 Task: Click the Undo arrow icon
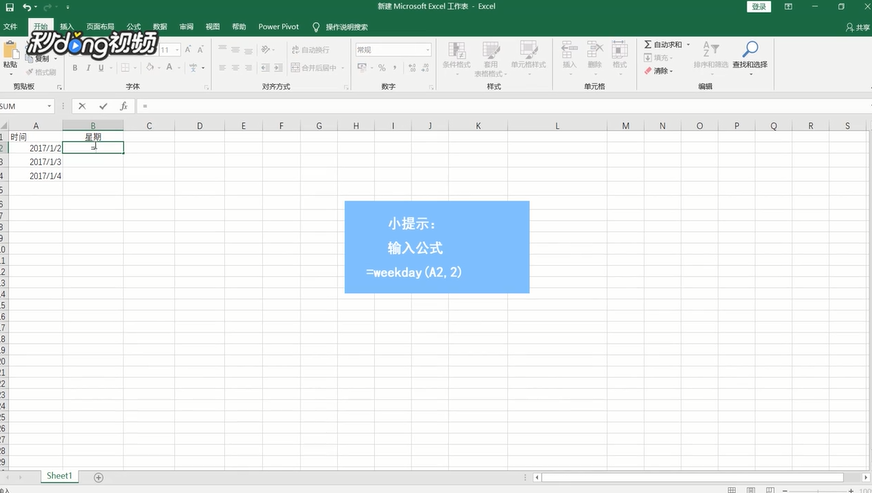27,7
